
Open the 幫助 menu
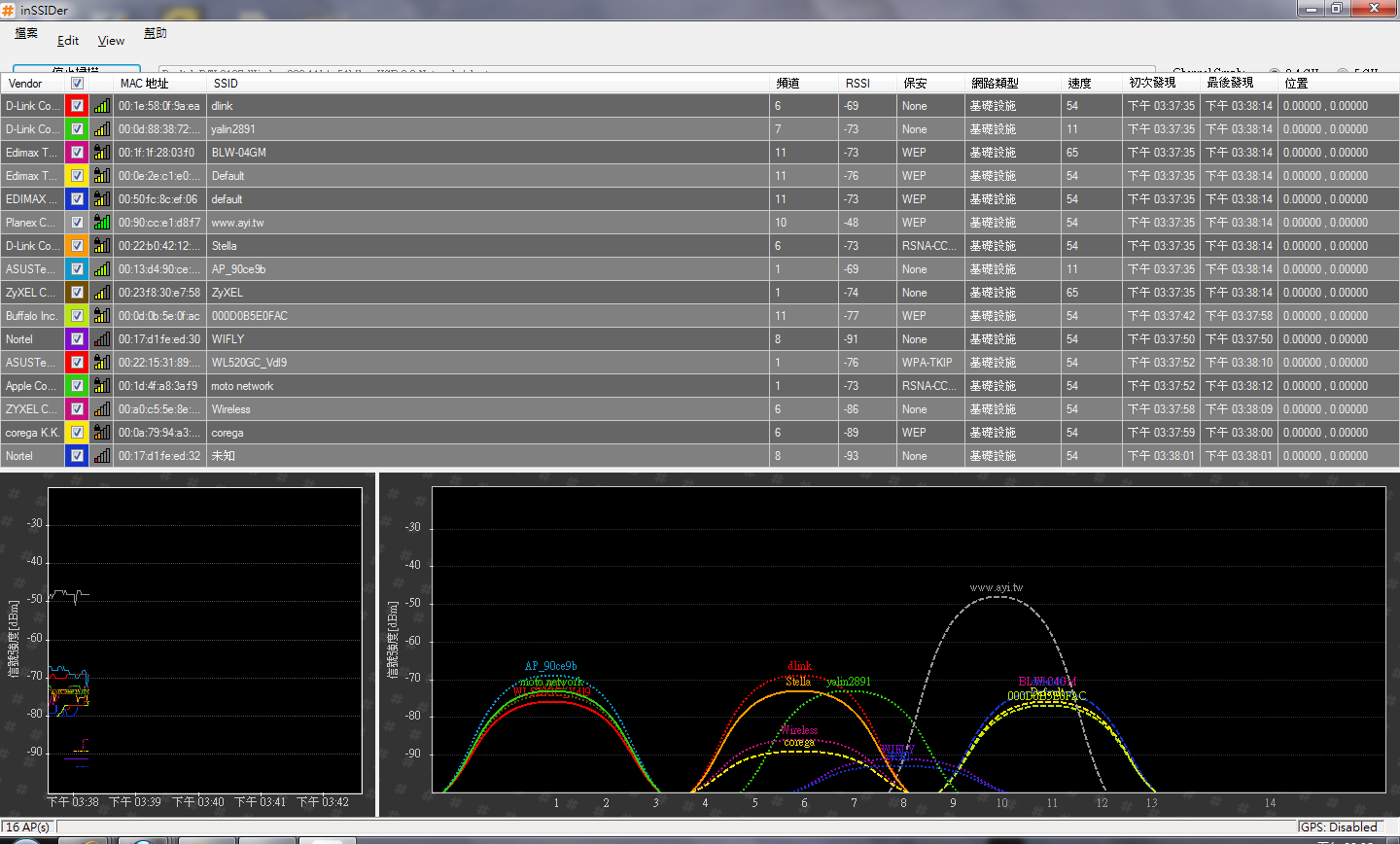(x=156, y=33)
